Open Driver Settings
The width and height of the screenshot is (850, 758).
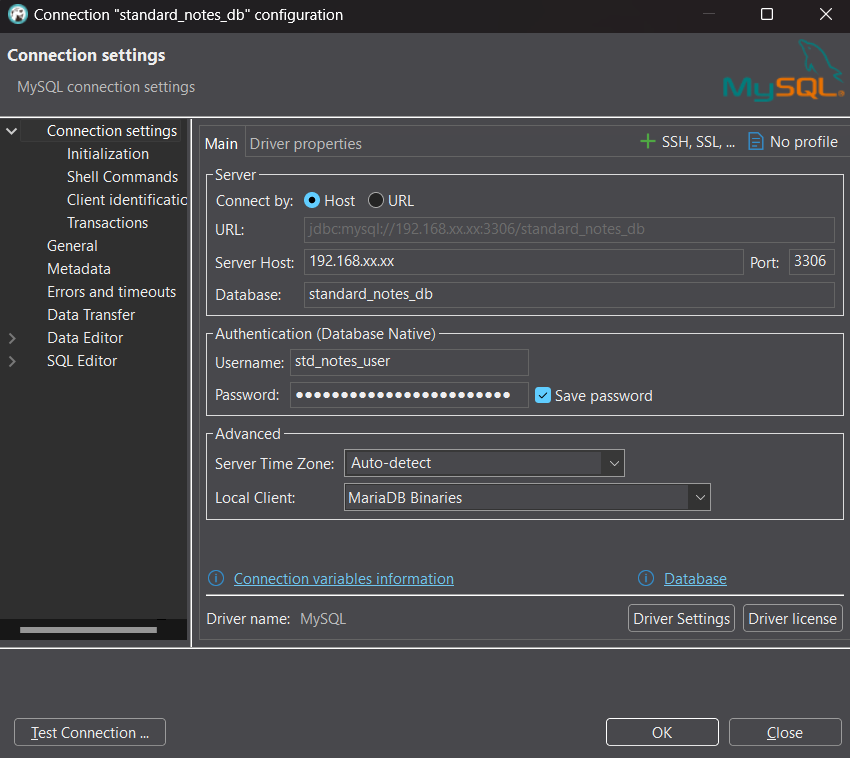[681, 619]
